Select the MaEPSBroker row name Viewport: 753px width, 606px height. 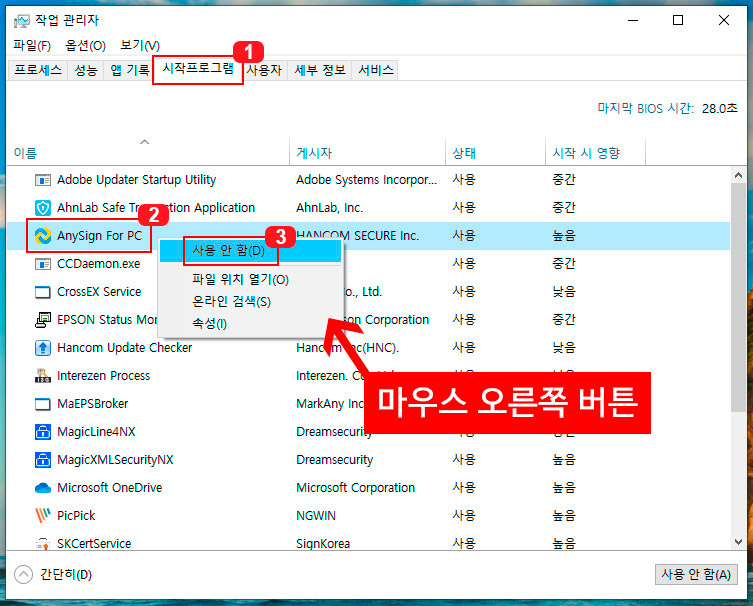tap(93, 404)
